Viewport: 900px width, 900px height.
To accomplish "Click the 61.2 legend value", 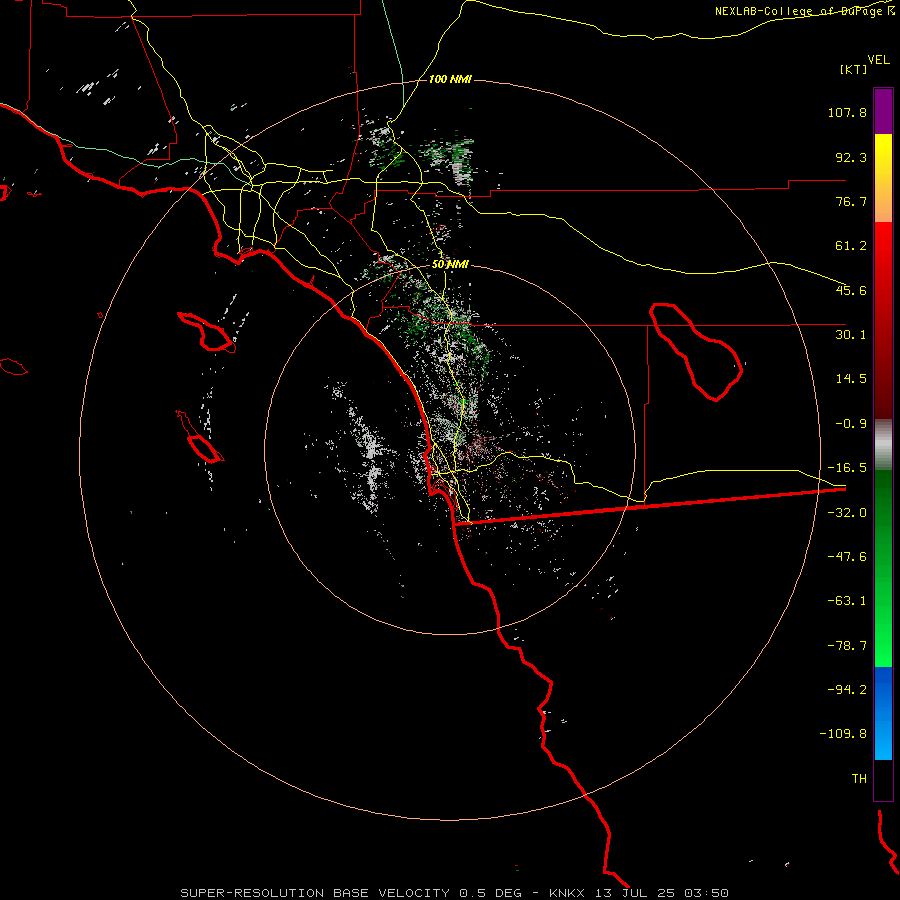I will [851, 246].
